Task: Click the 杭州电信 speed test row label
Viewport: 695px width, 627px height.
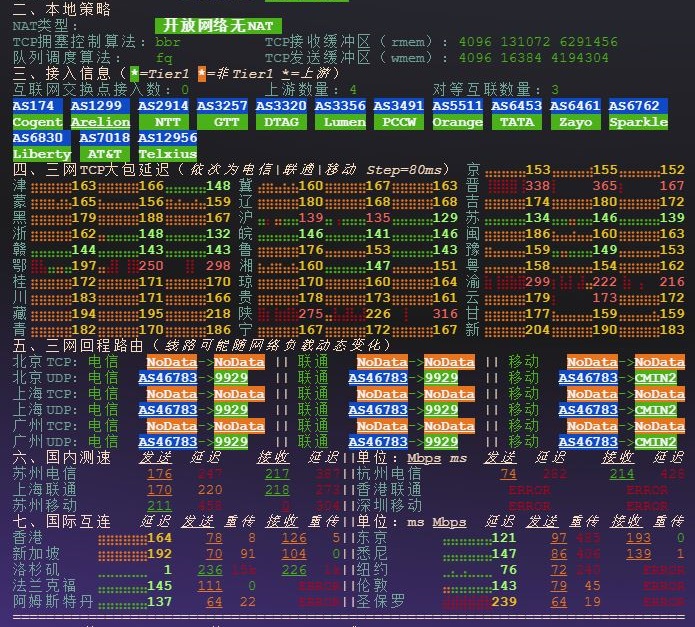Action: pyautogui.click(x=389, y=474)
